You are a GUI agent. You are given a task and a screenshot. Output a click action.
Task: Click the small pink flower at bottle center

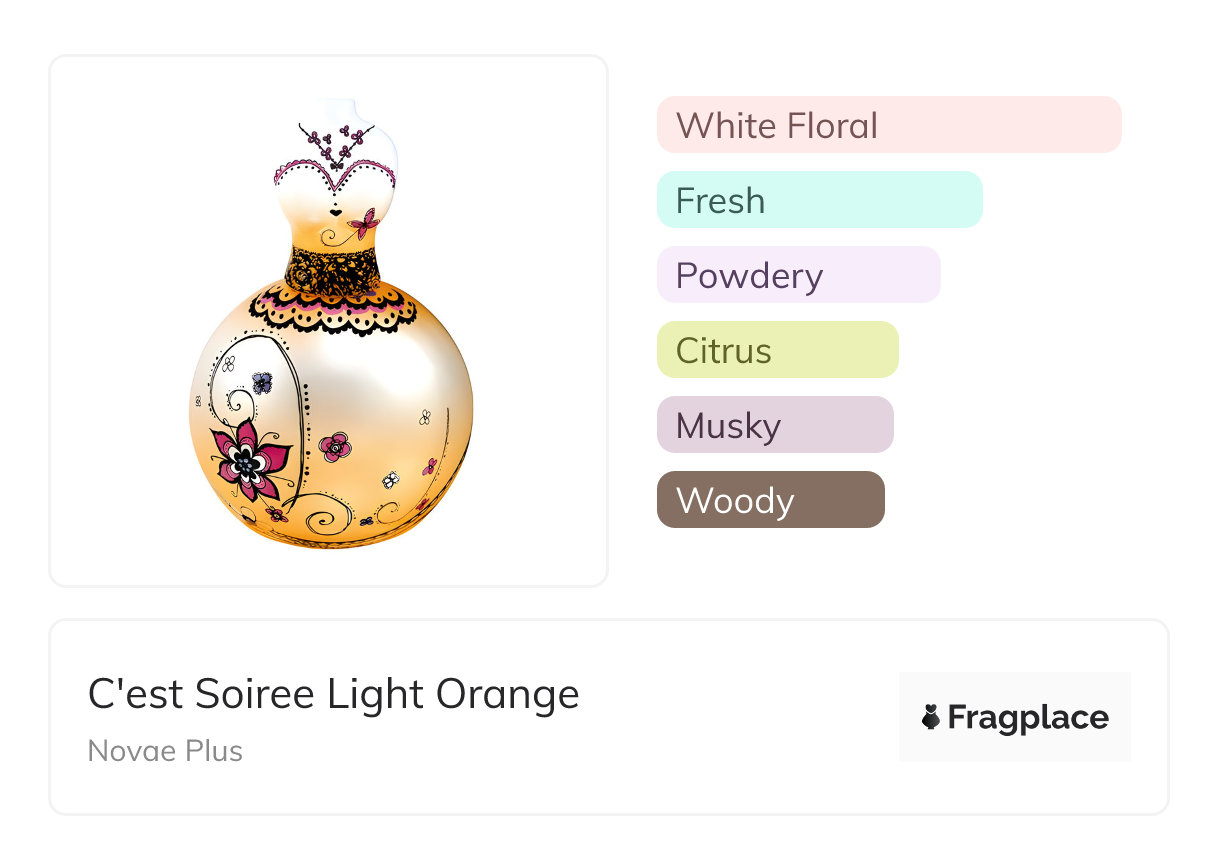tap(336, 444)
